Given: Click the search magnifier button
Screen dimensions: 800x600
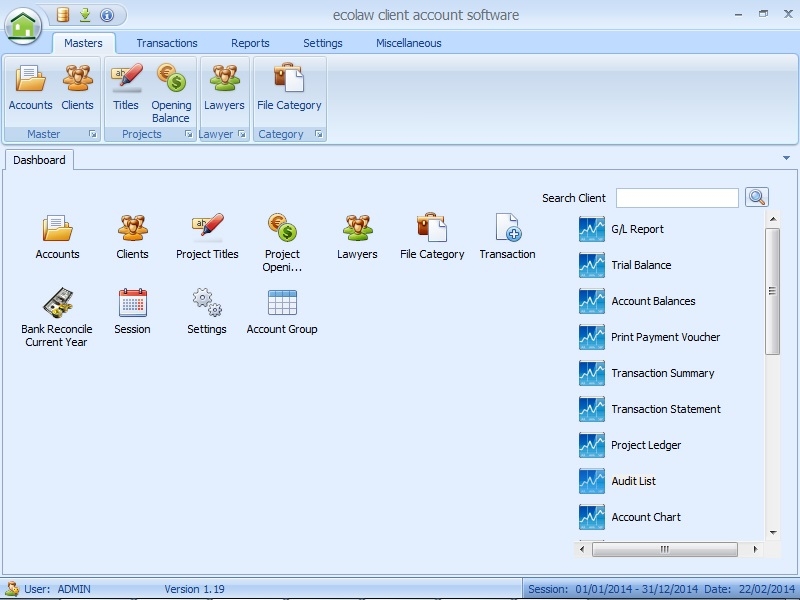Looking at the screenshot, I should pos(757,198).
